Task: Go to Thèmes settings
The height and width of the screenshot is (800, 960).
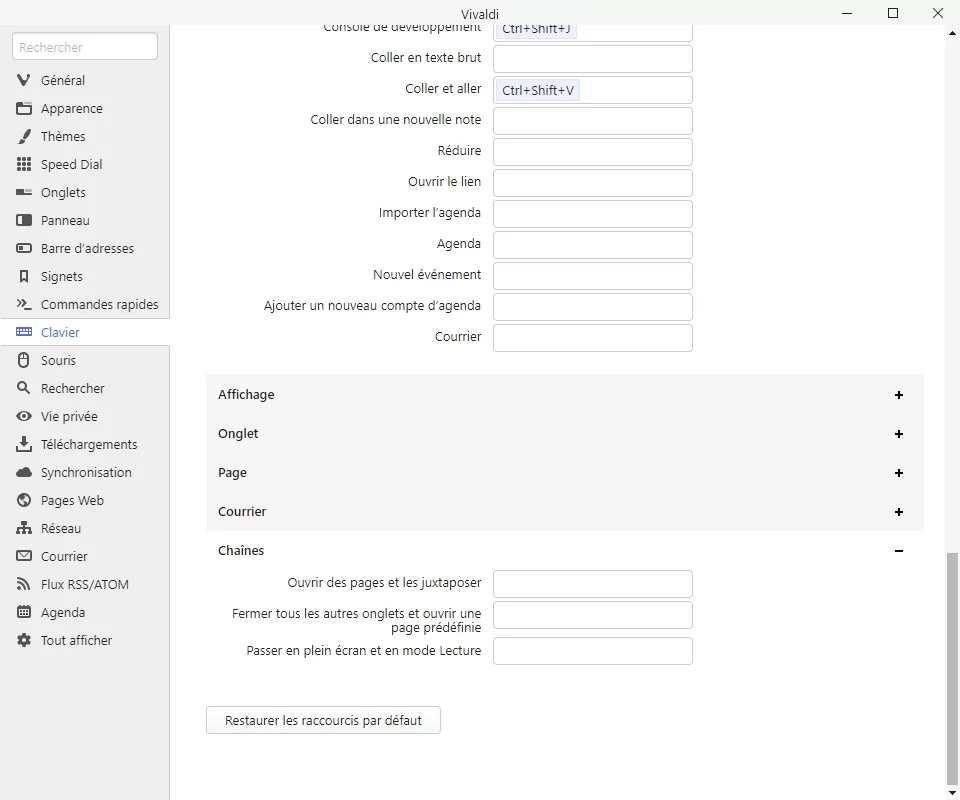Action: [85, 136]
